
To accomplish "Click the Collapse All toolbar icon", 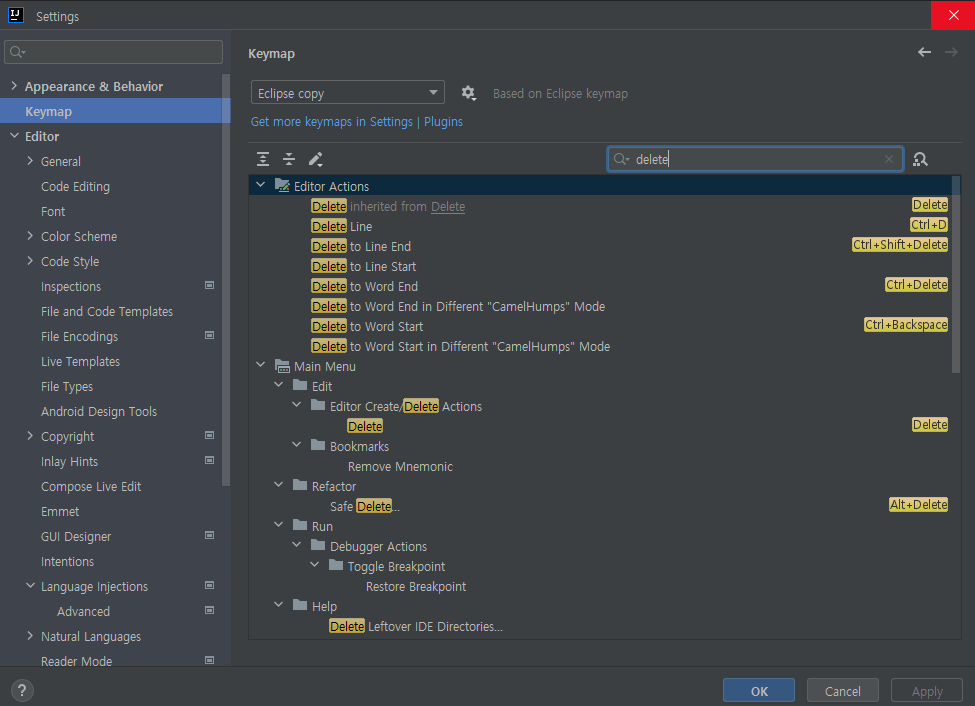I will pos(289,159).
